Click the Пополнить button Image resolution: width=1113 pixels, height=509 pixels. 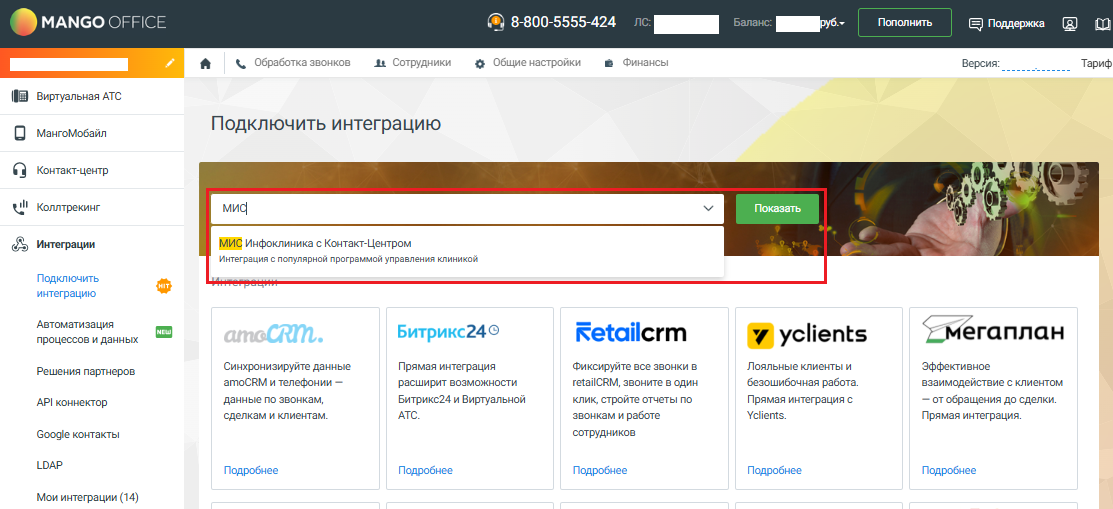pos(904,23)
